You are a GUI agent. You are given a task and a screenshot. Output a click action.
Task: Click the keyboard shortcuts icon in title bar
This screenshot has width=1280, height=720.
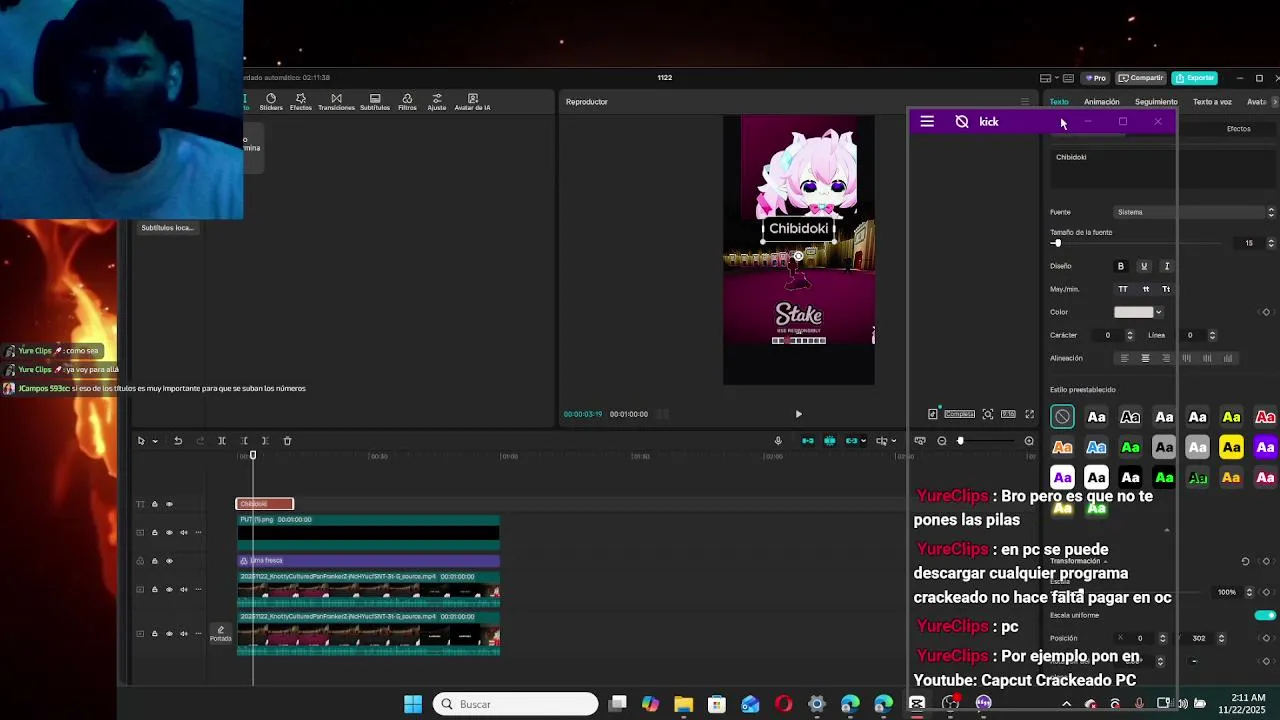1068,78
